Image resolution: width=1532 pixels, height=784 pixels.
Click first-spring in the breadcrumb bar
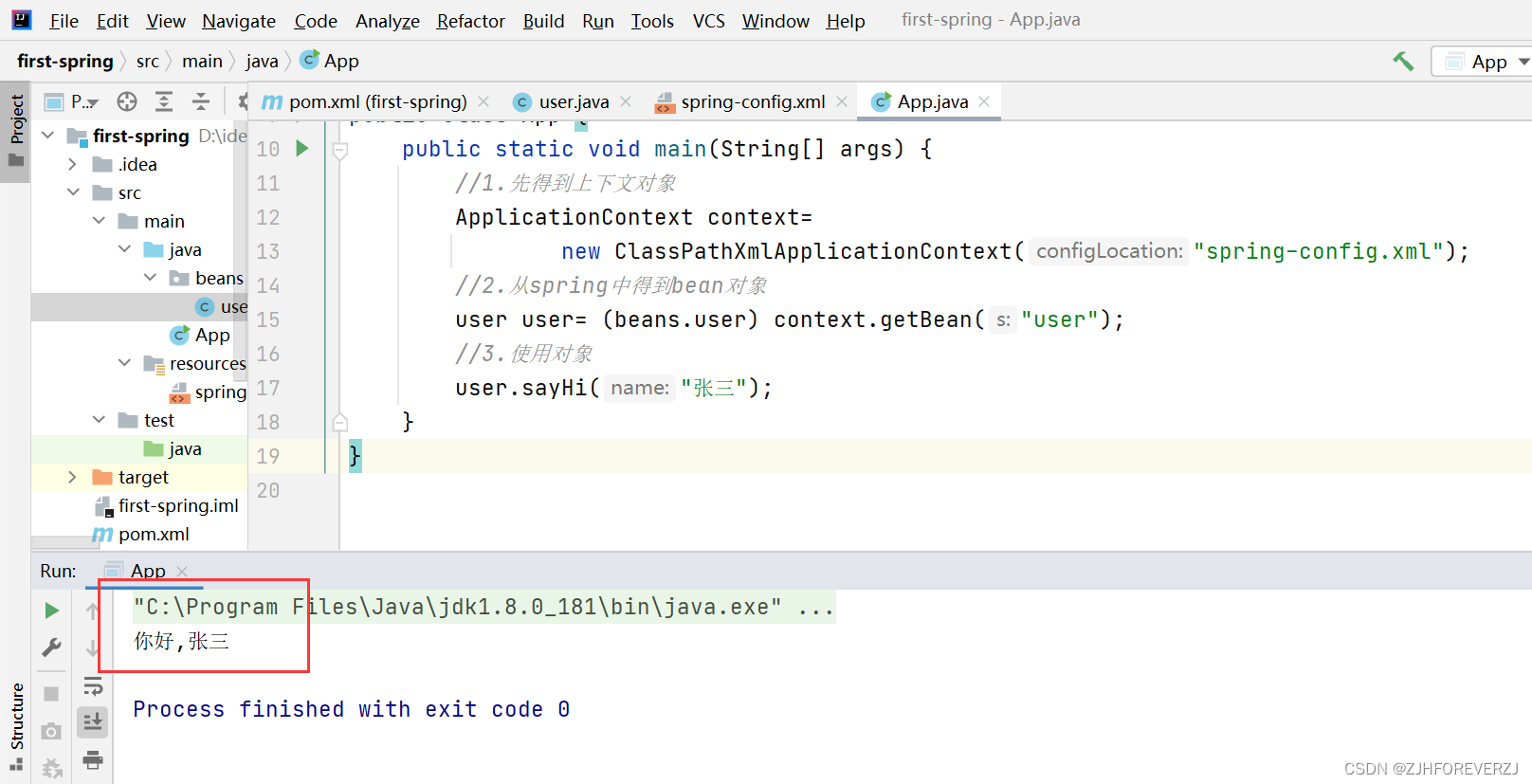(65, 62)
